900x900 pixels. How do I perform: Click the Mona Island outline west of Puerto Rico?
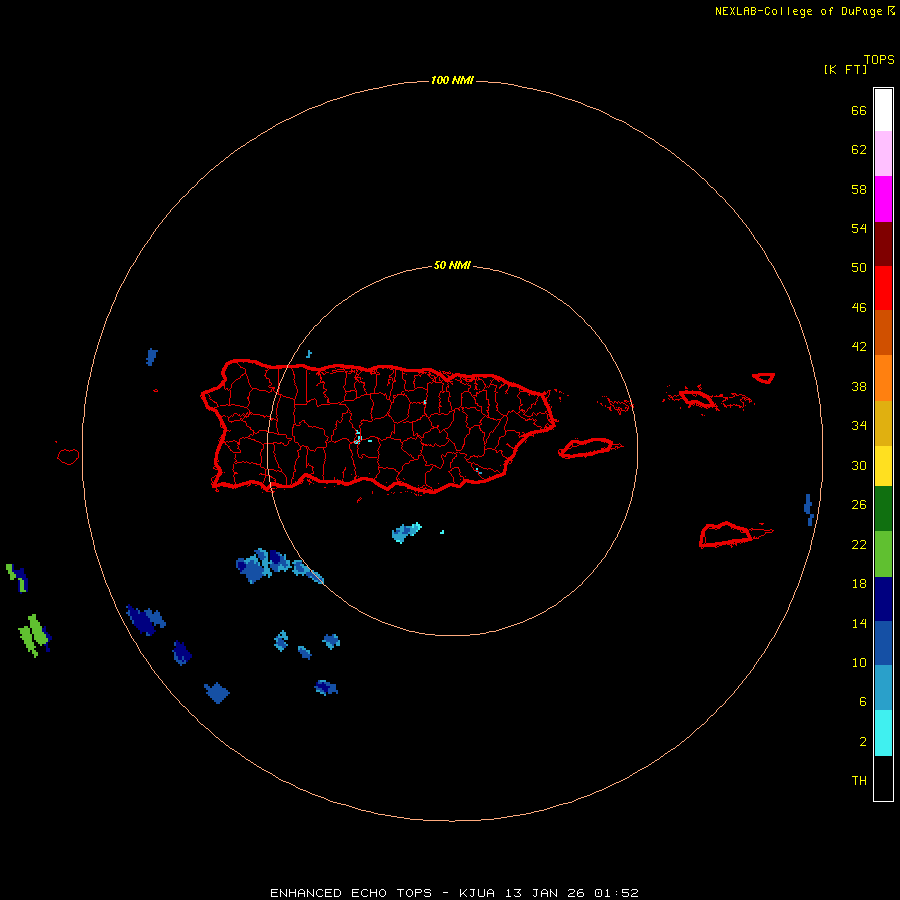(68, 456)
